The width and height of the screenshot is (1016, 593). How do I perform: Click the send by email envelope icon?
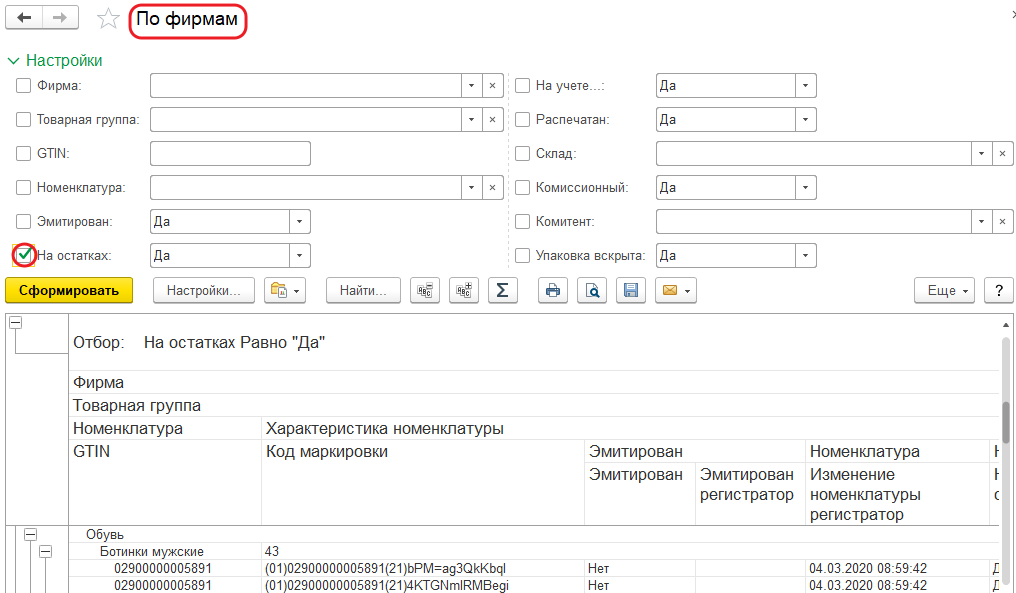pos(675,291)
